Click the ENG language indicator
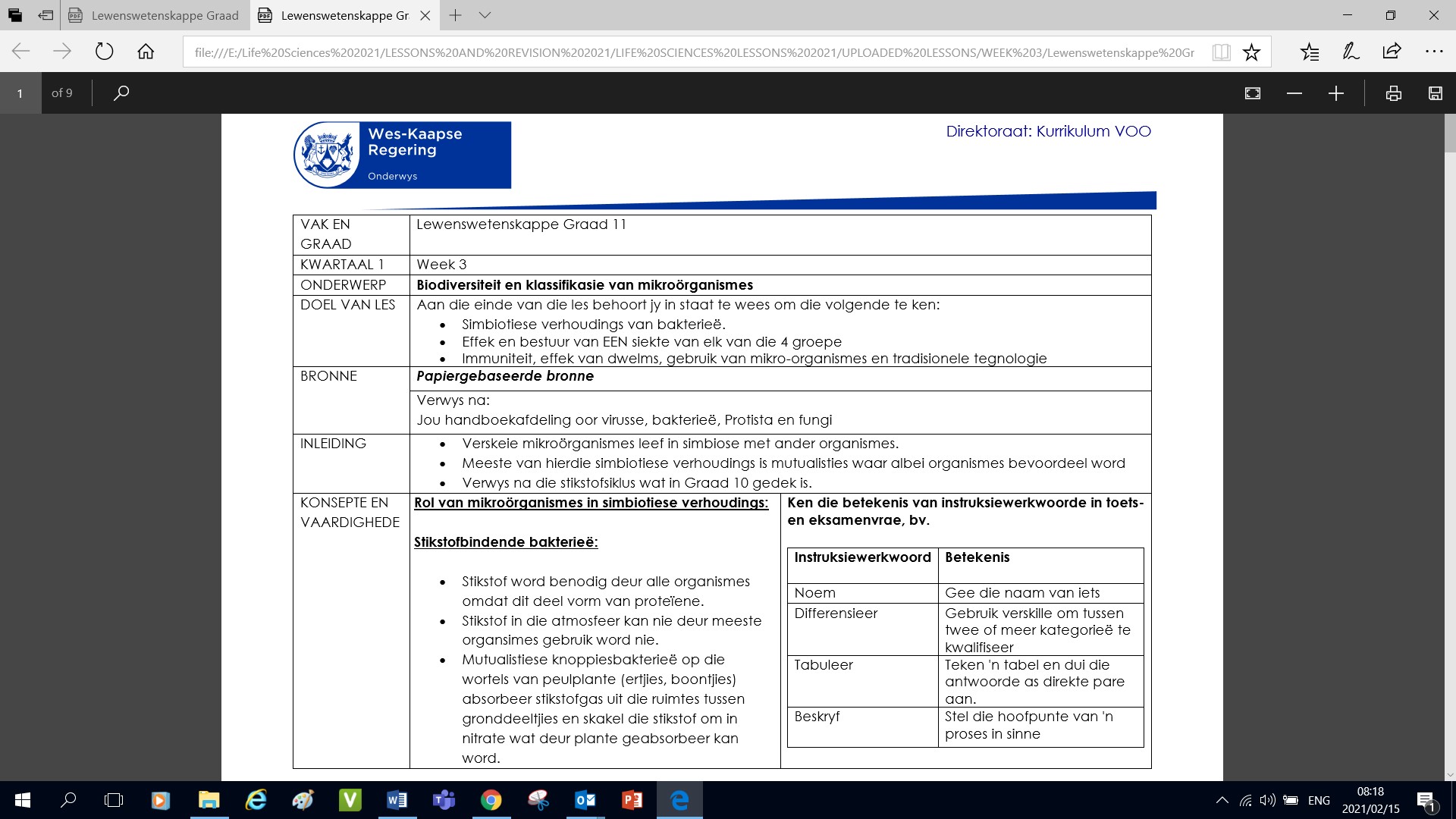Viewport: 1456px width, 819px height. coord(1319,800)
